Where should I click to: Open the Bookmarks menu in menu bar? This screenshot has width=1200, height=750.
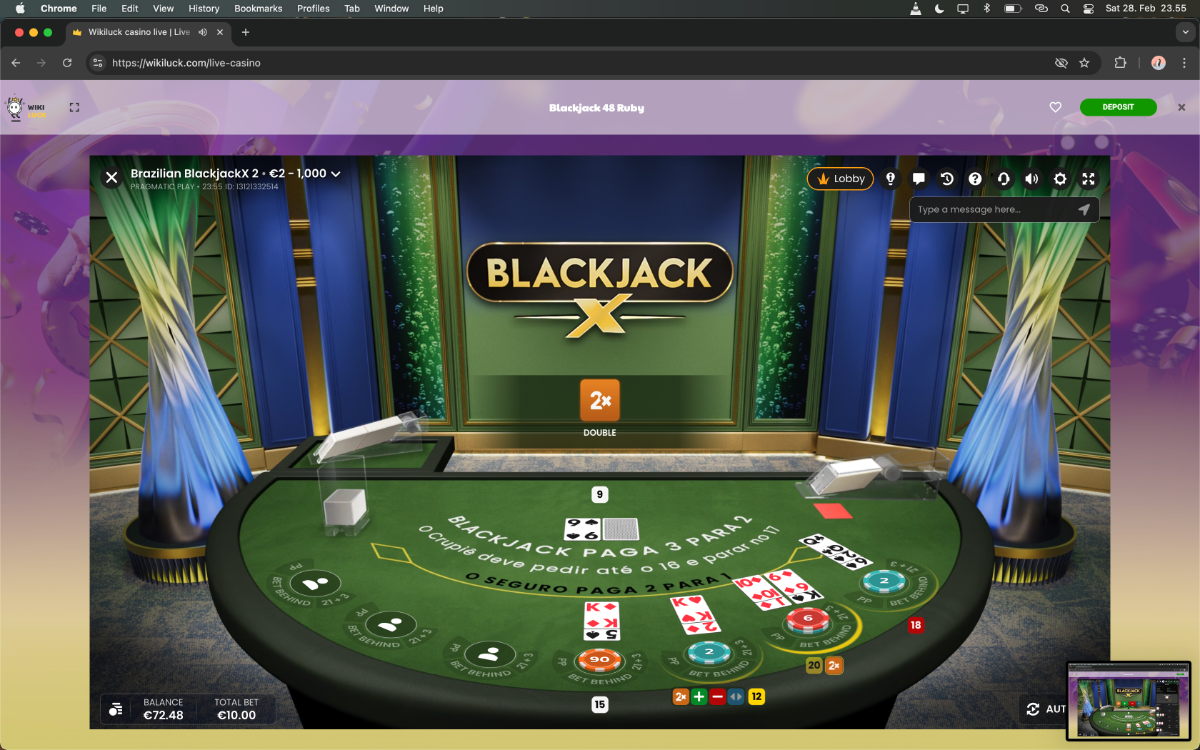tap(258, 8)
